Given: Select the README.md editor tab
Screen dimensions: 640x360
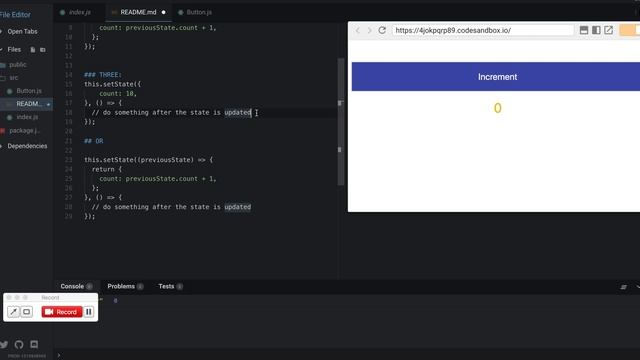Looking at the screenshot, I should click(x=138, y=12).
